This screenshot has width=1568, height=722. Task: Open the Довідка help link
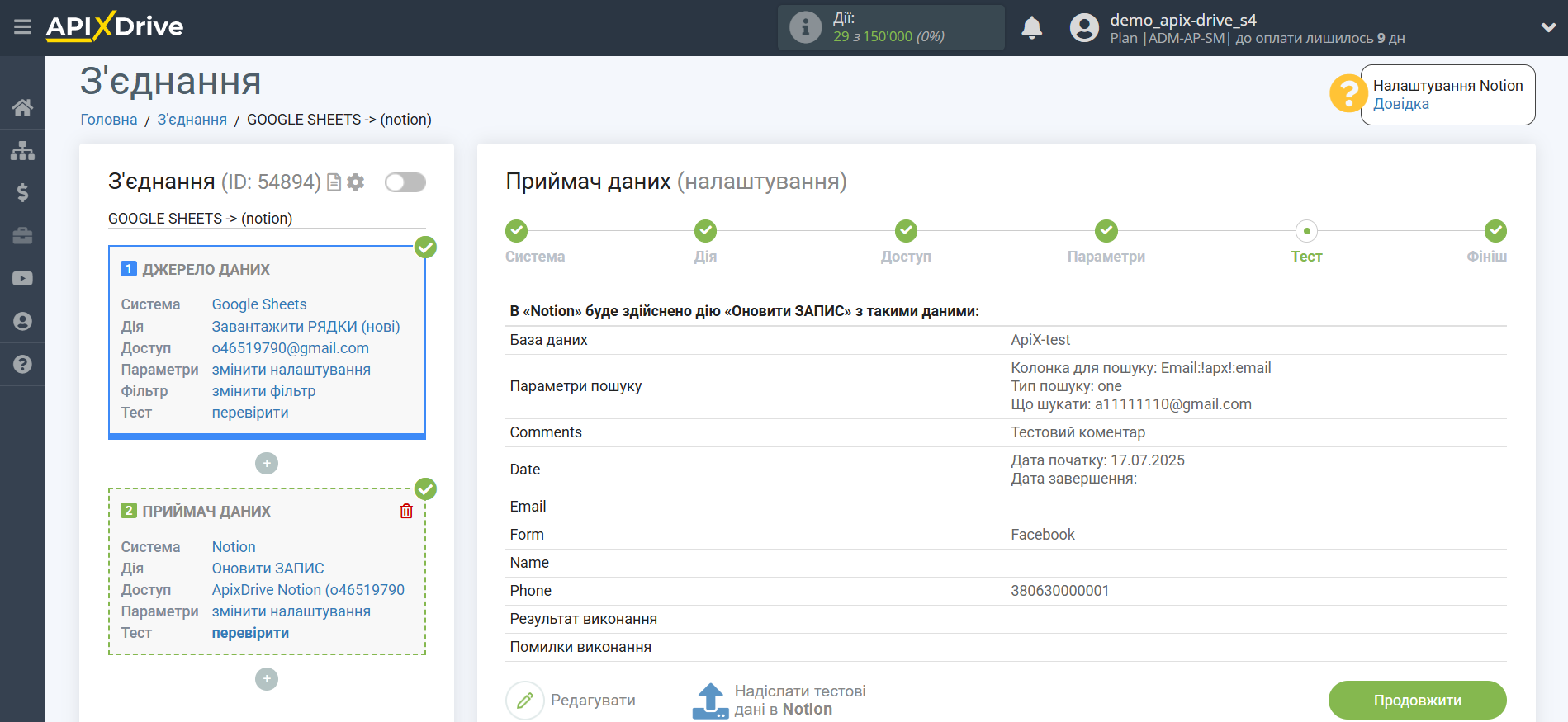click(x=1400, y=104)
